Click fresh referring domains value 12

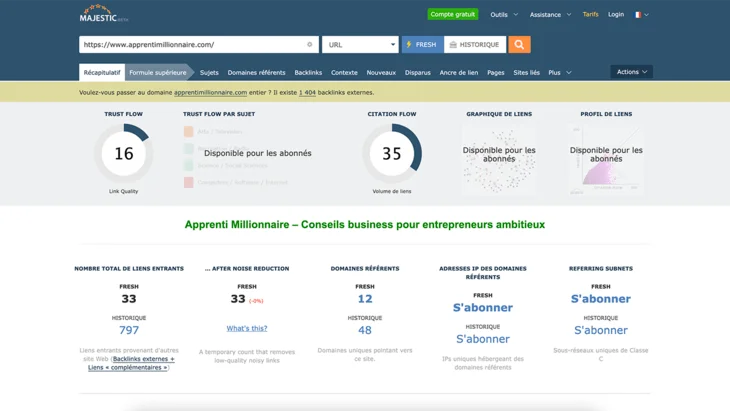(365, 299)
